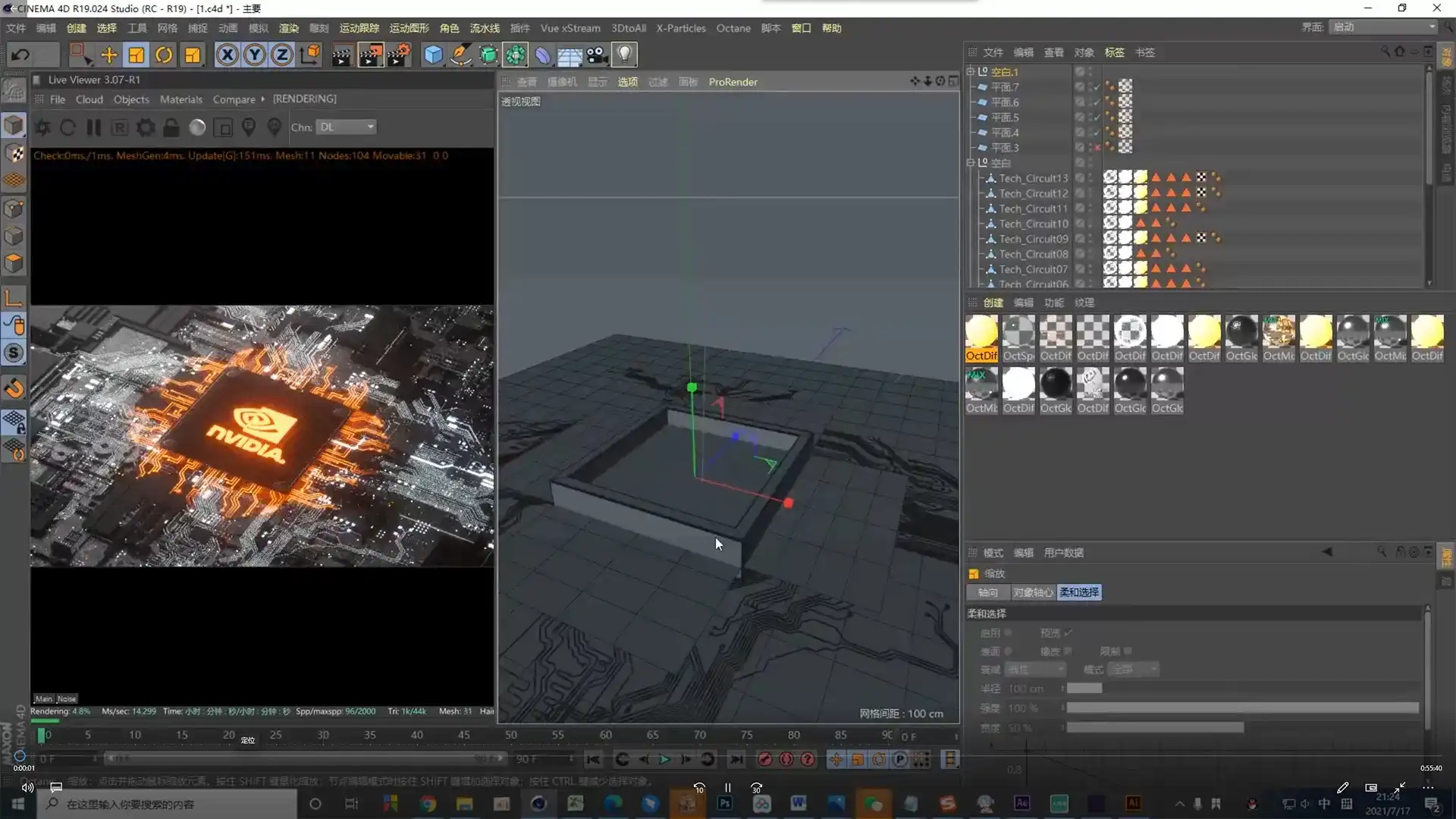
Task: Open the Octane menu
Action: (x=733, y=28)
